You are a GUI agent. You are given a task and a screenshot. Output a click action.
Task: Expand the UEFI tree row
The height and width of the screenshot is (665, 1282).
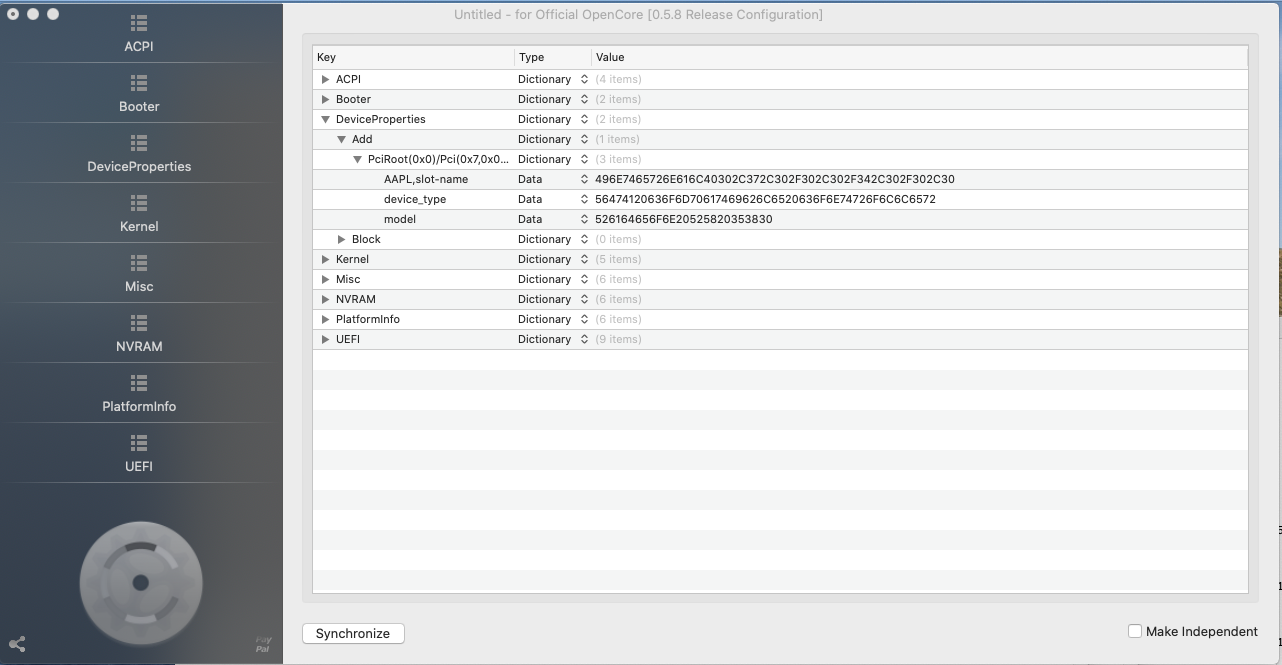click(x=325, y=339)
